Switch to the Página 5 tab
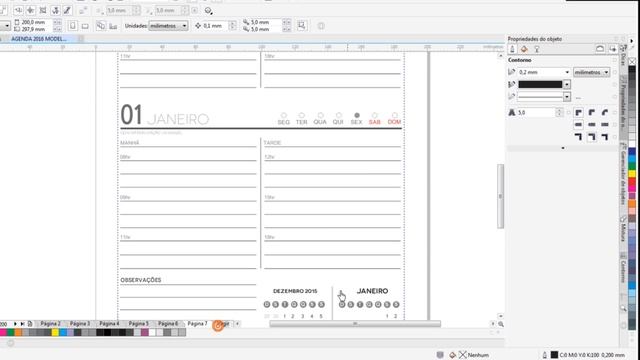 click(x=138, y=324)
